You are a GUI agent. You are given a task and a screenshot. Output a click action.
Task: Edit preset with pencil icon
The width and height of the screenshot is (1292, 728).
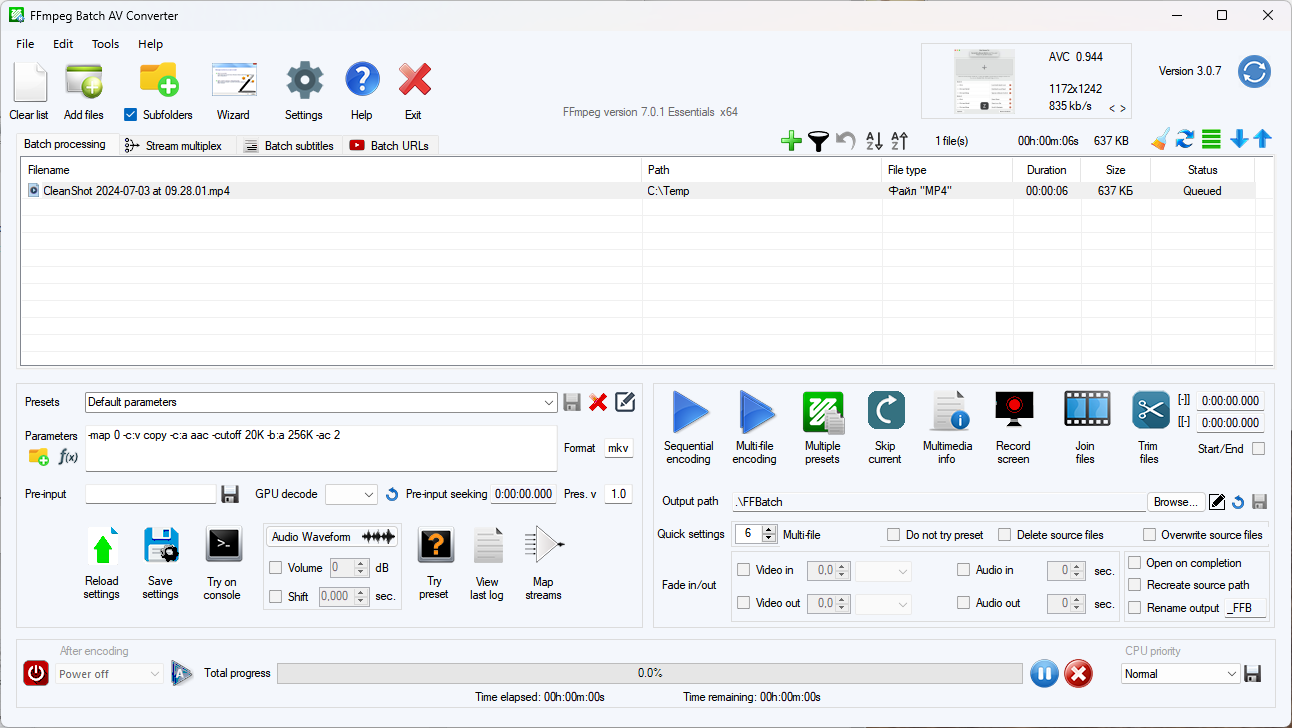(625, 402)
